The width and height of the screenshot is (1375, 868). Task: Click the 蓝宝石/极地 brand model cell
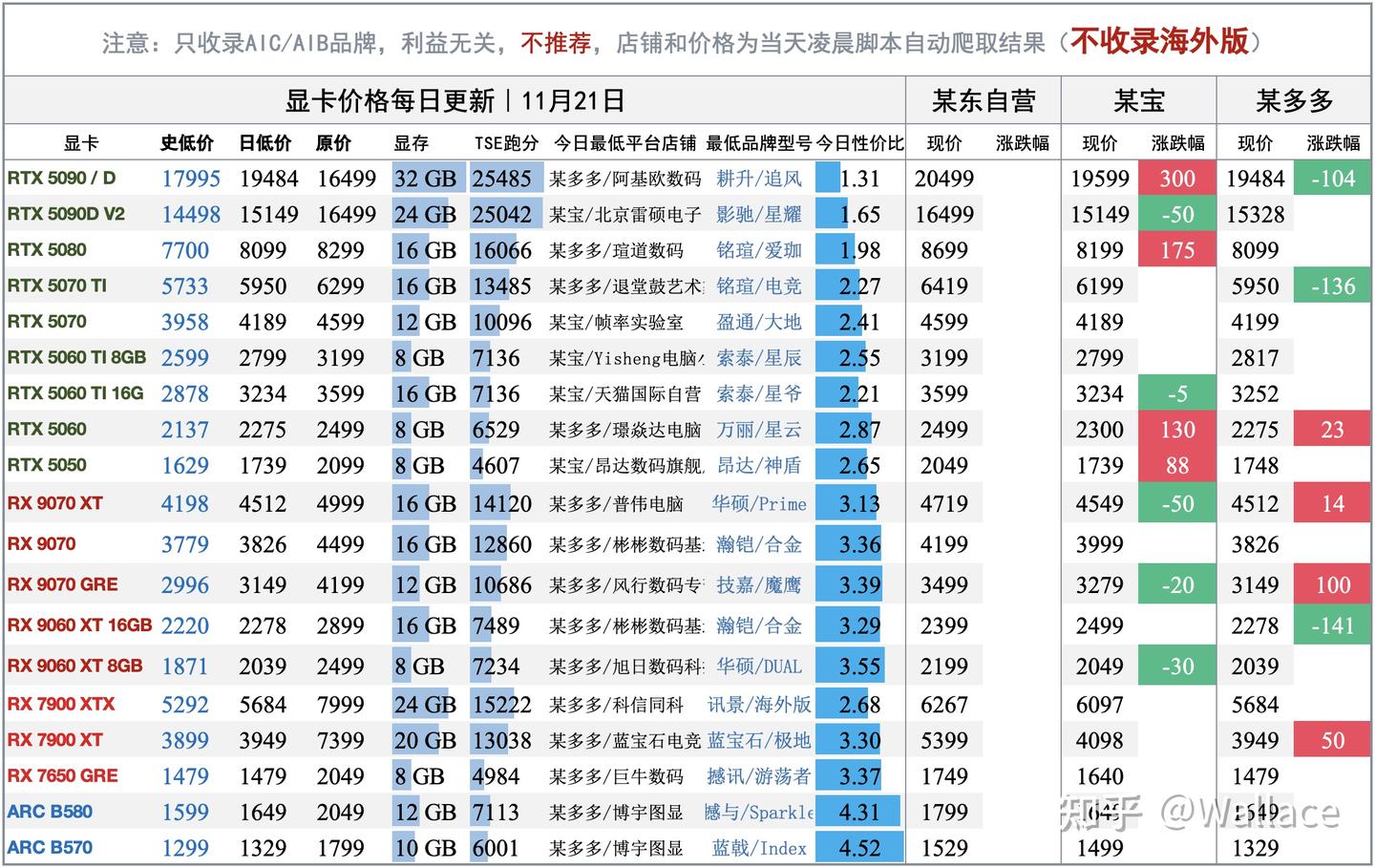(x=759, y=740)
